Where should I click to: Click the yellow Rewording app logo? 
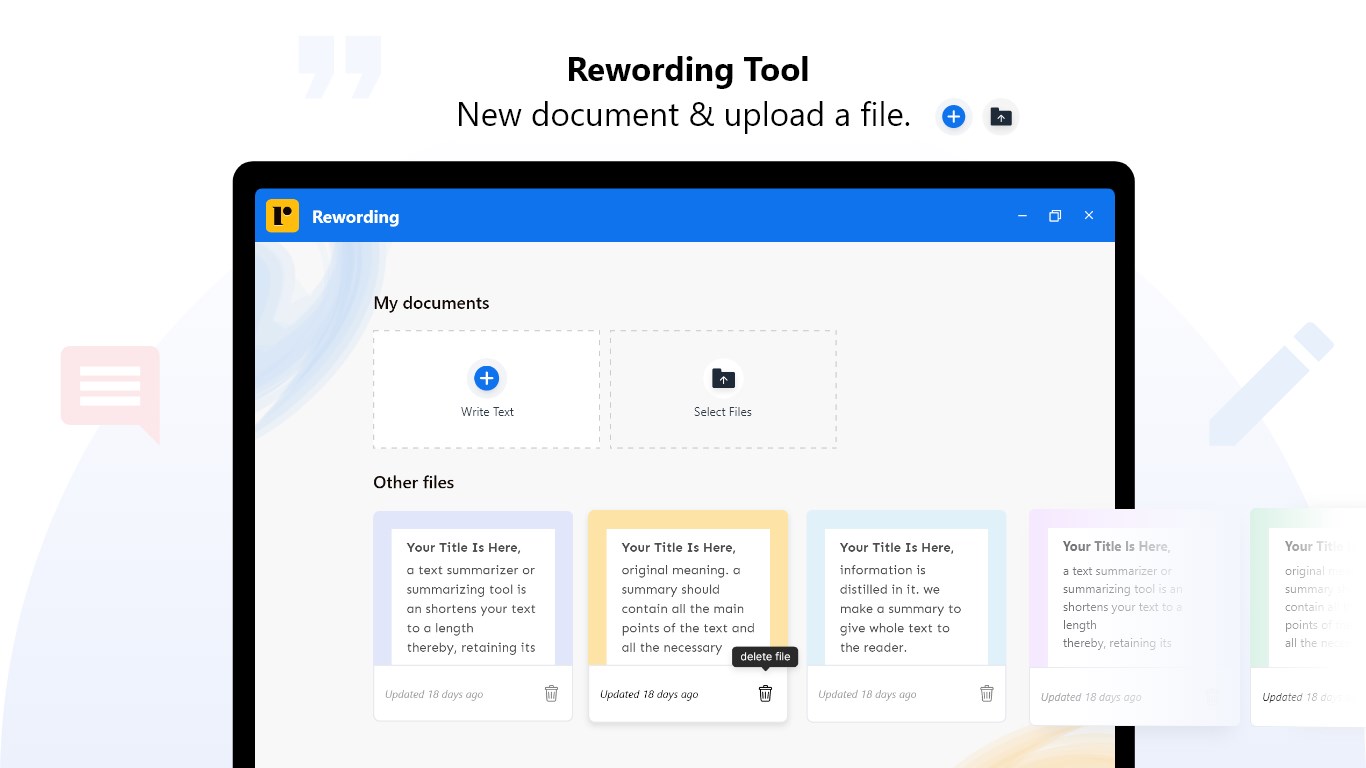point(282,216)
